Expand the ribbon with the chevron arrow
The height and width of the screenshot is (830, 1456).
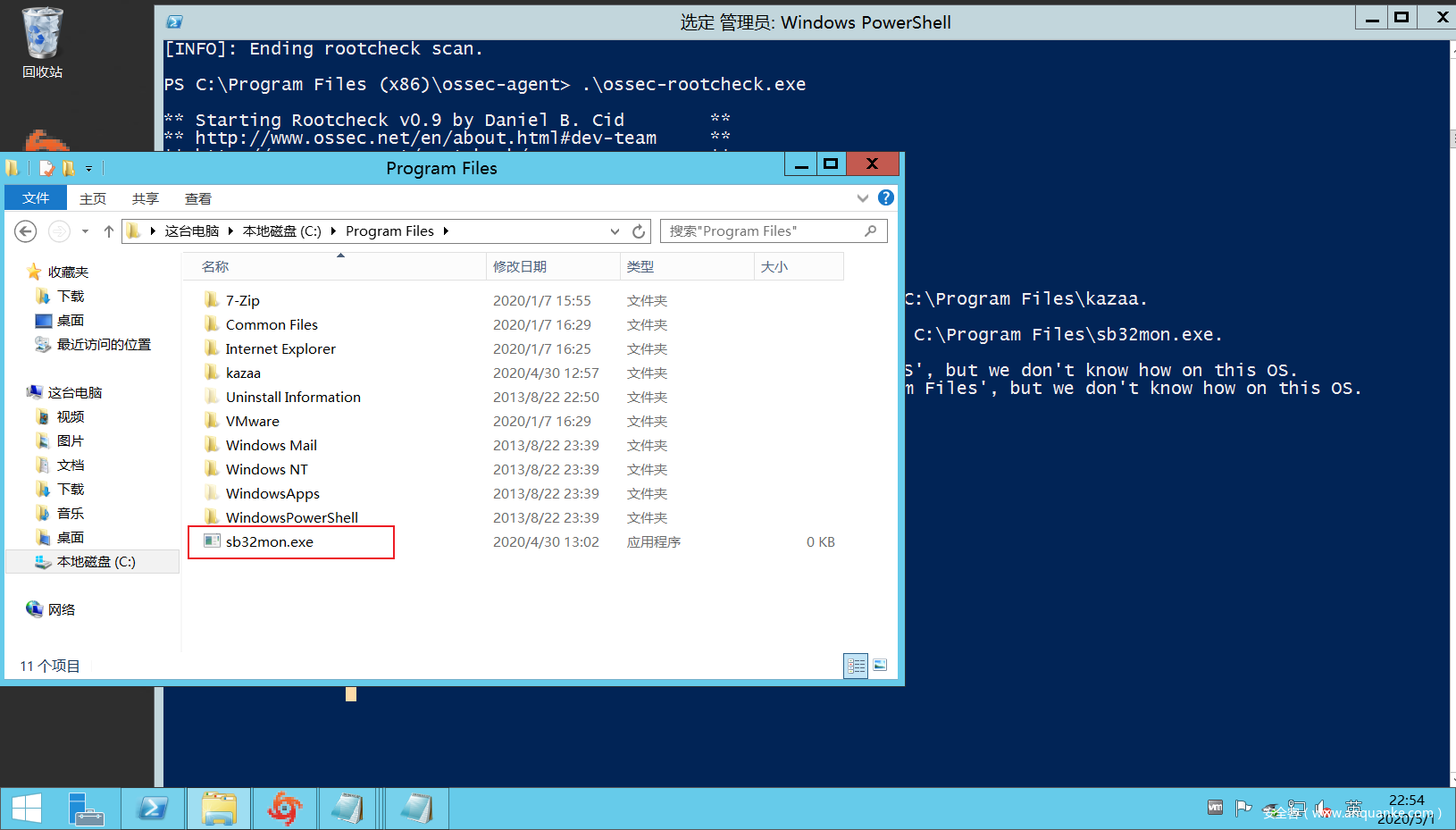tap(862, 198)
